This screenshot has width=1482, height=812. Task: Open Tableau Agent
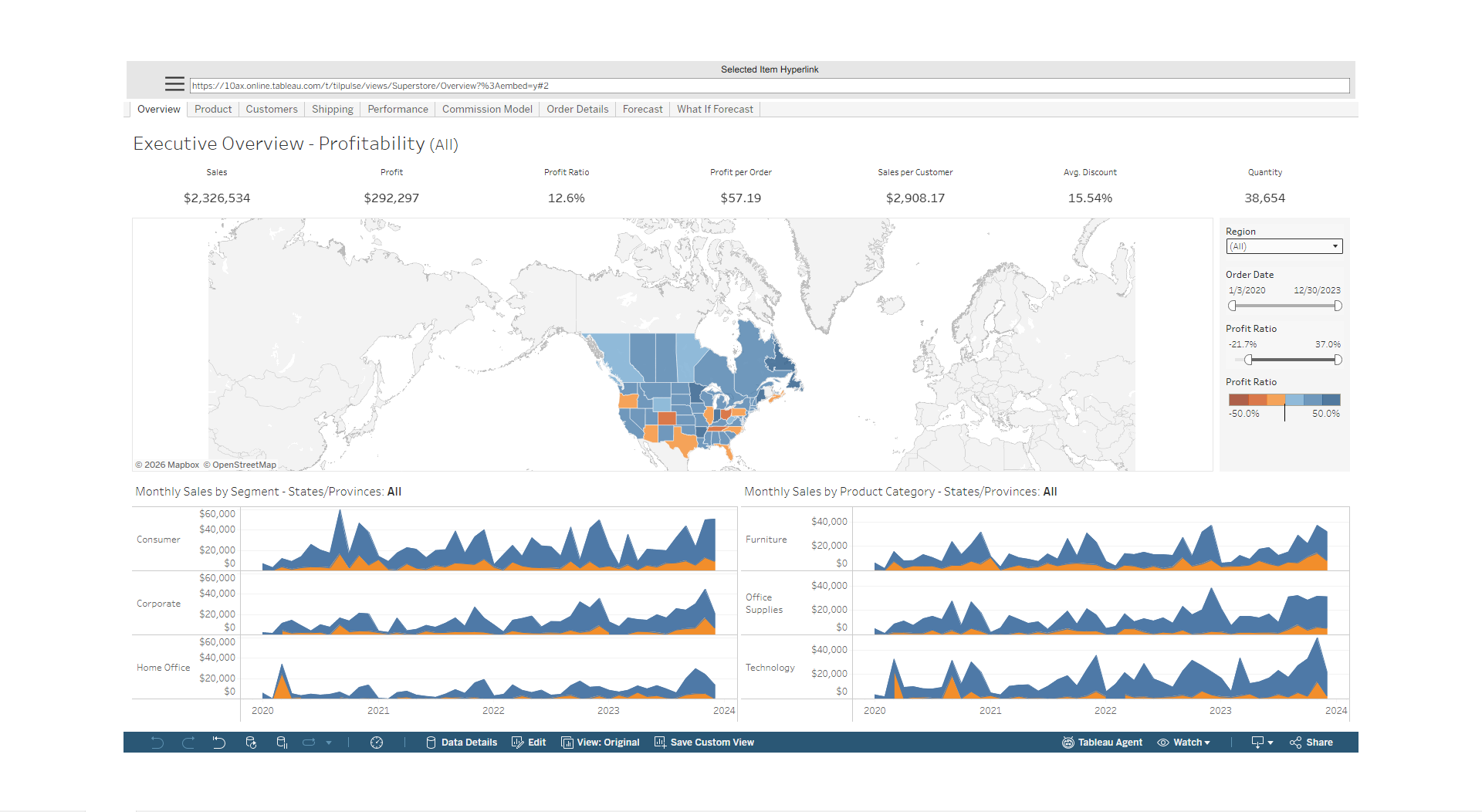click(x=1102, y=743)
